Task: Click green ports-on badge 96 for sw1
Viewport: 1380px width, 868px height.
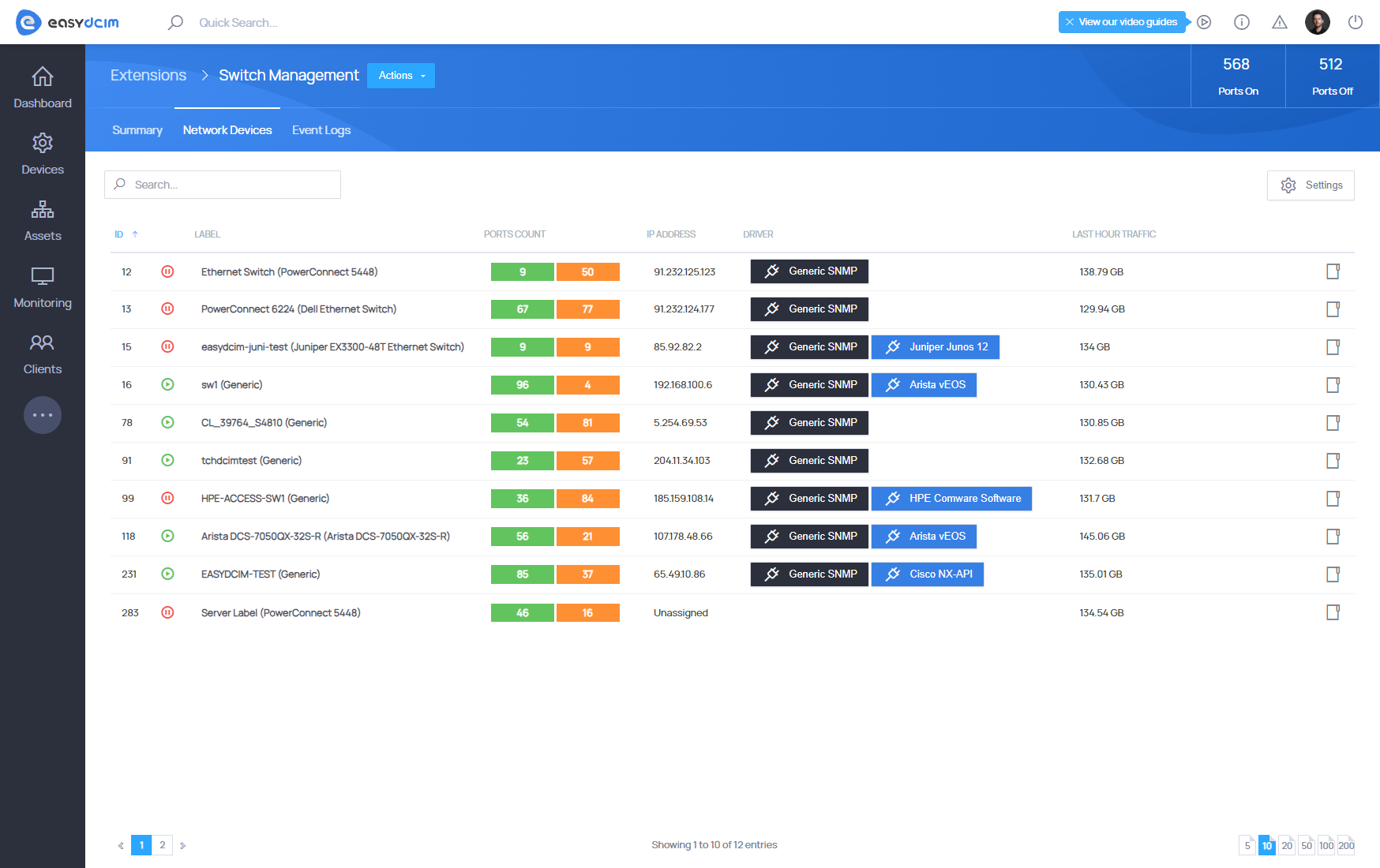Action: pos(523,385)
